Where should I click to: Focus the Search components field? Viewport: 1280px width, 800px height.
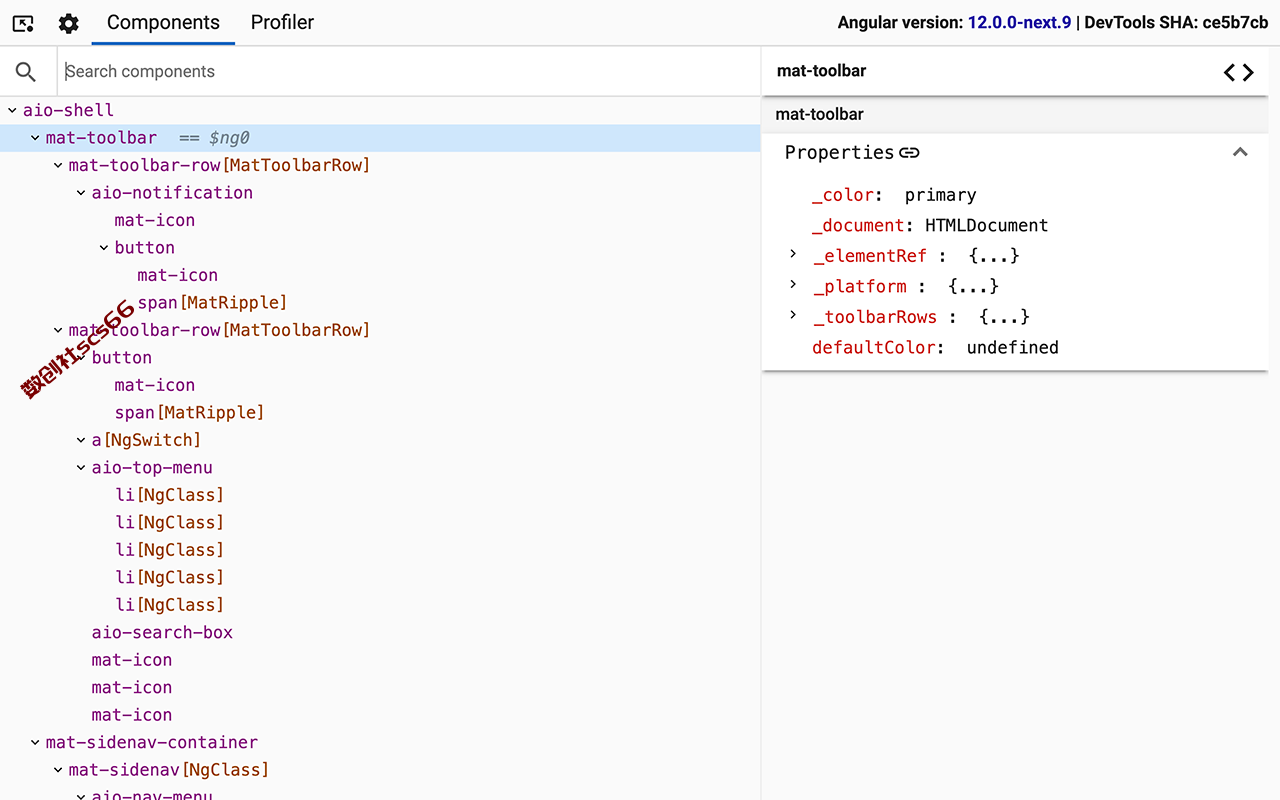coord(408,71)
